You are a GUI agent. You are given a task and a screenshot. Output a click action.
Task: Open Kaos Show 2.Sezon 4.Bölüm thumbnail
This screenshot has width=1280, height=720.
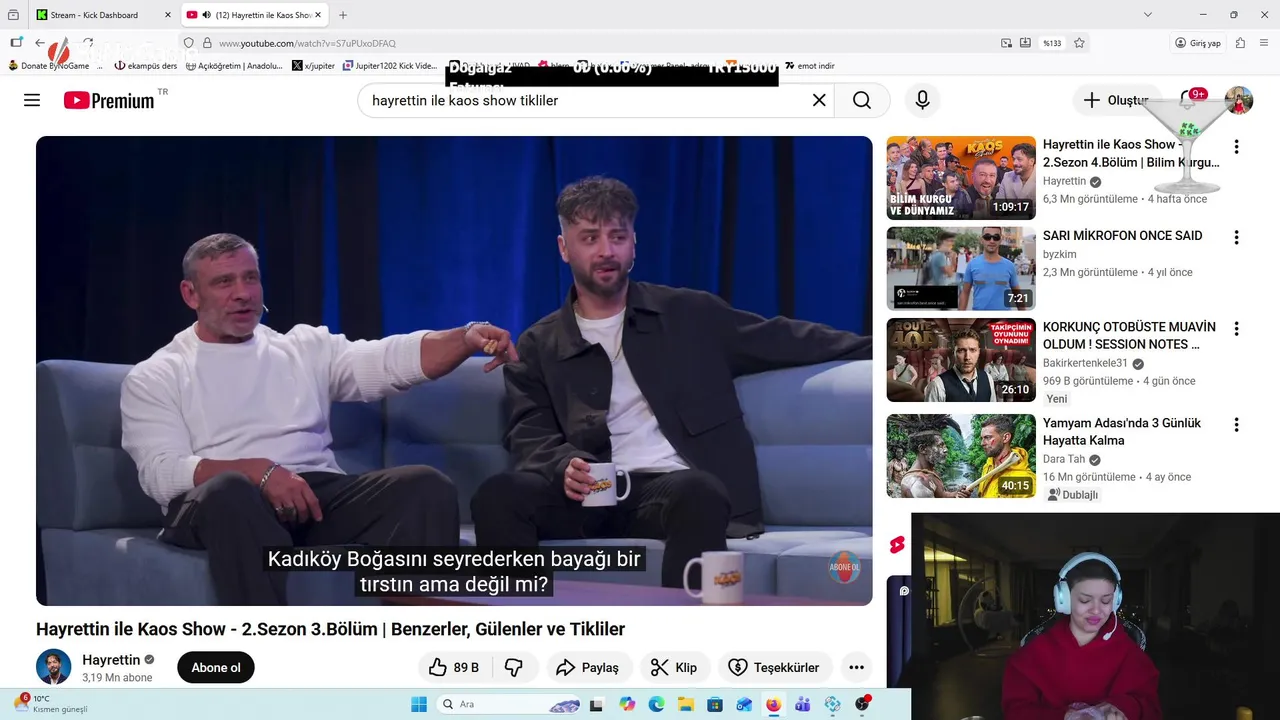coord(961,178)
